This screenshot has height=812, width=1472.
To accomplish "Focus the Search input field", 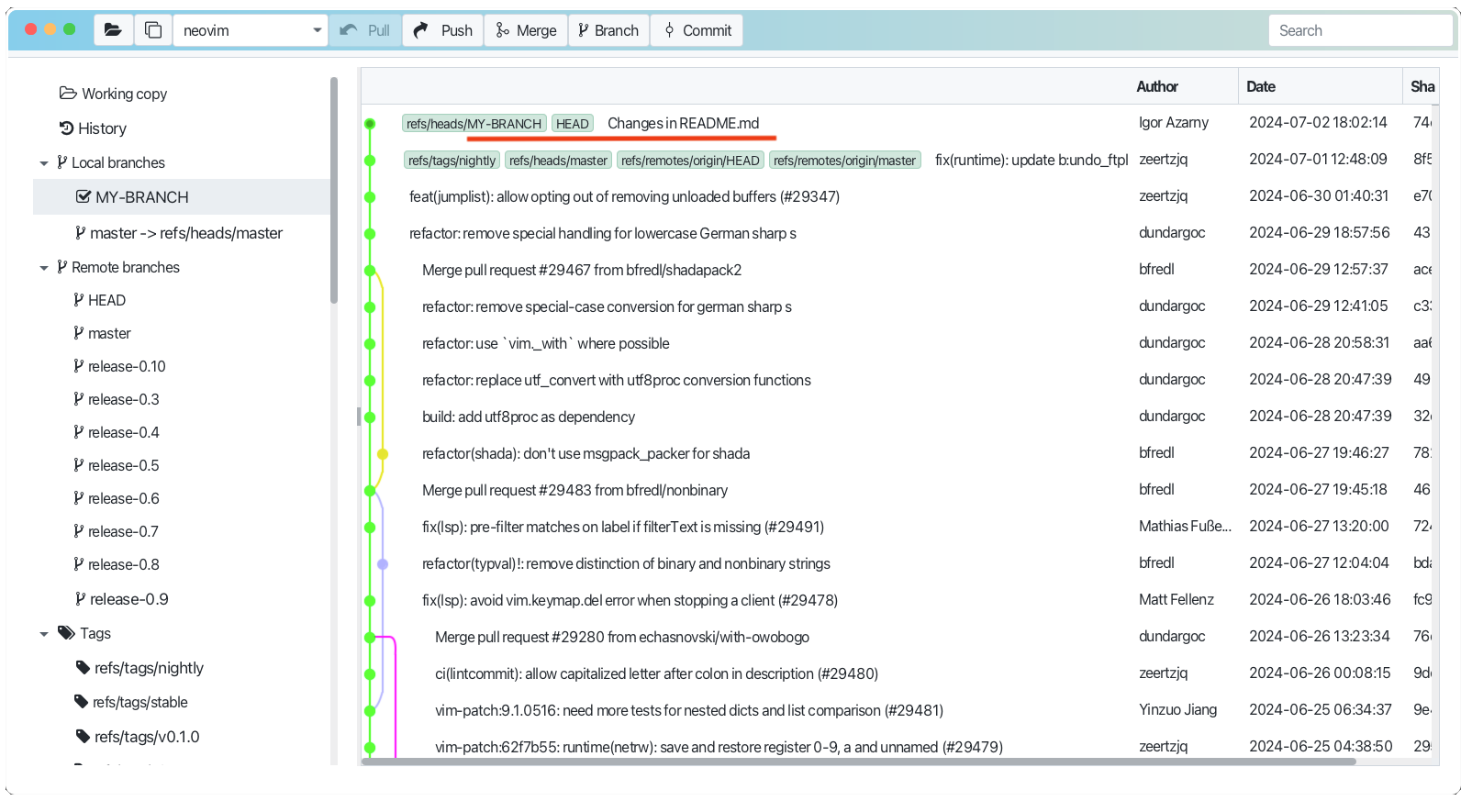I will point(1360,30).
